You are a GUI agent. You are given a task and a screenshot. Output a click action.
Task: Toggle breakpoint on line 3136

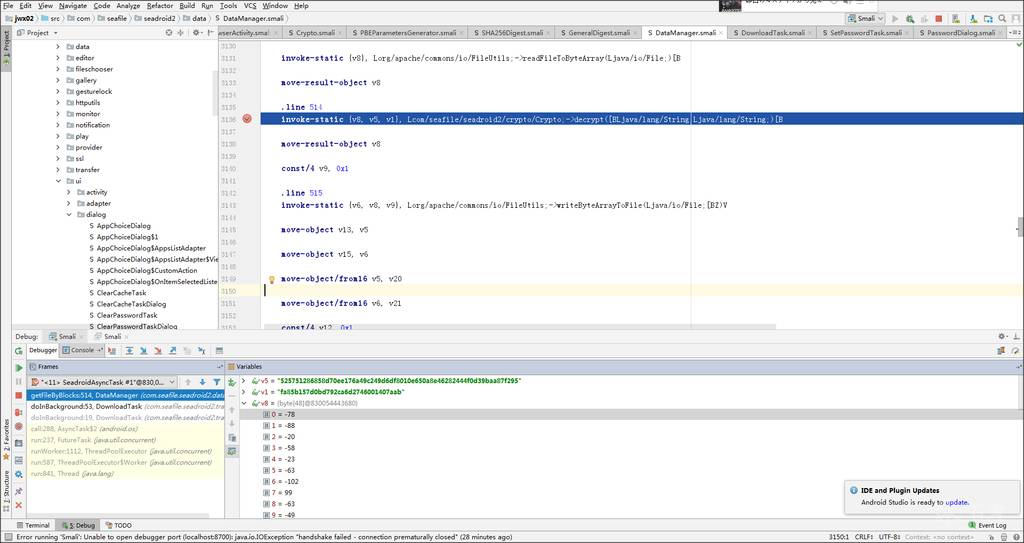[247, 119]
